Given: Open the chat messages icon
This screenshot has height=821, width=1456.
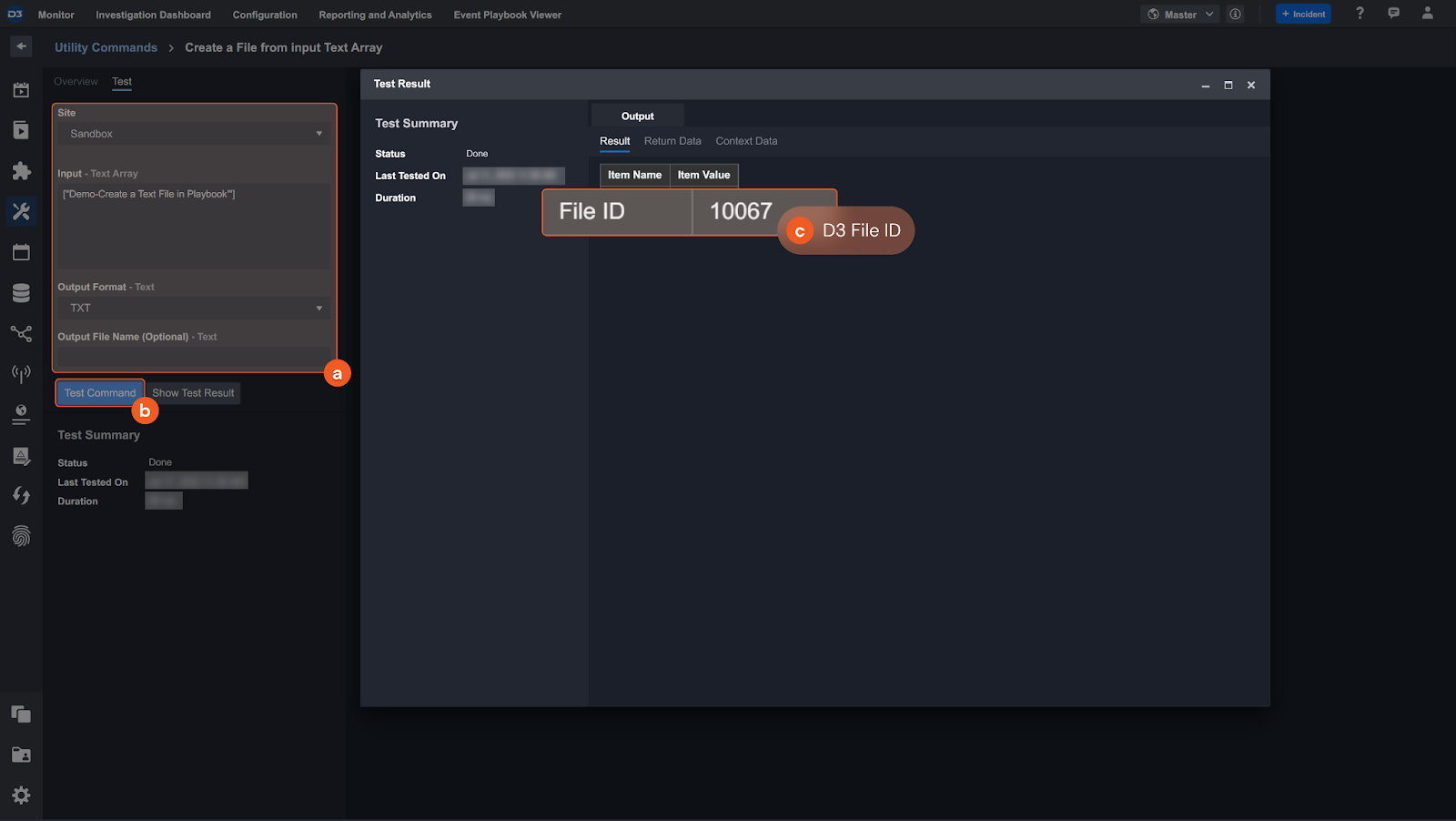Looking at the screenshot, I should point(1393,14).
